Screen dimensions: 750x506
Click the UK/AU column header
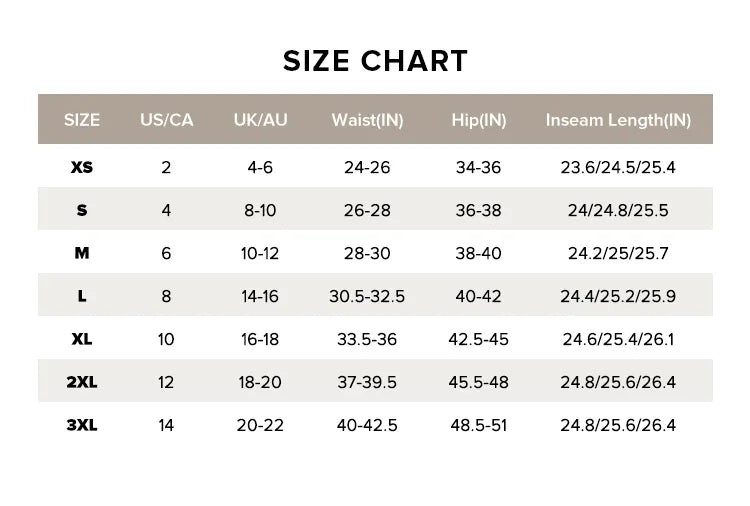(x=260, y=120)
